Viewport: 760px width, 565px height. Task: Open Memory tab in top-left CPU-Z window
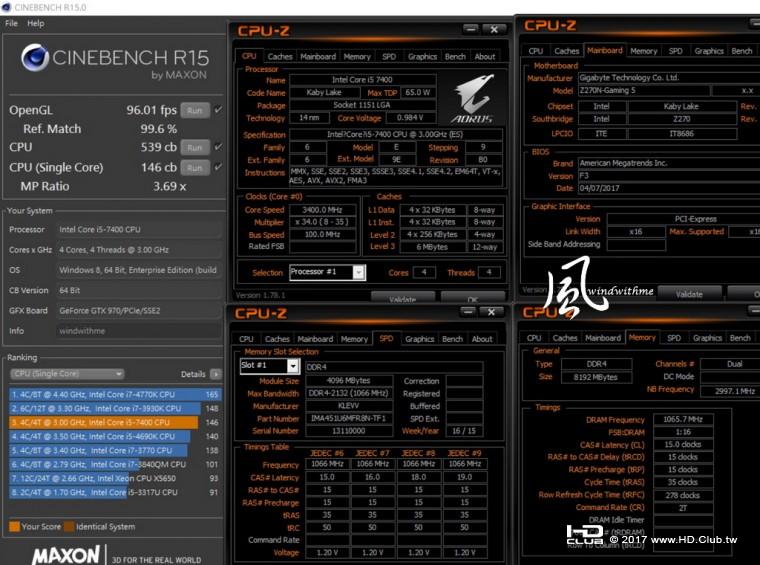pos(357,57)
